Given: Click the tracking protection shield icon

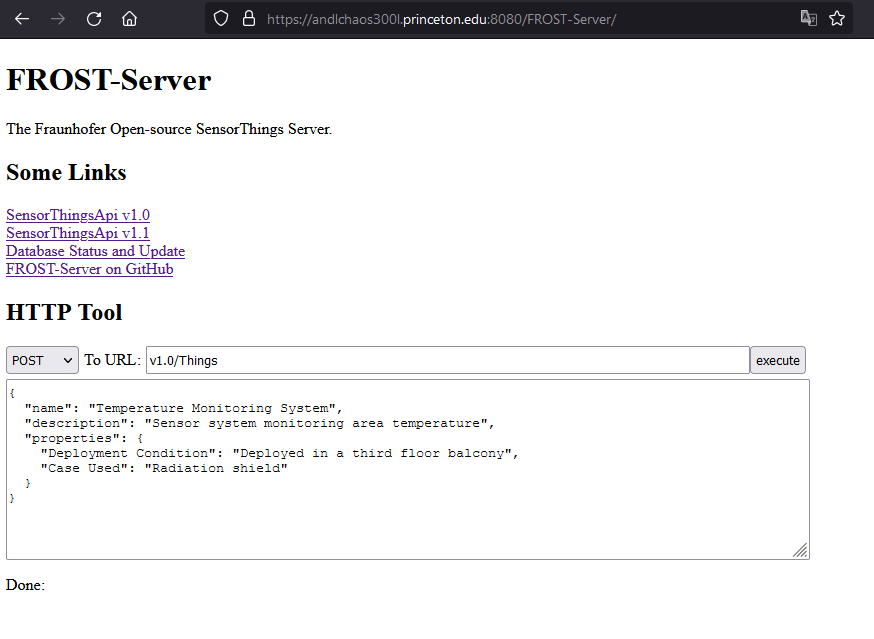Looking at the screenshot, I should point(222,18).
